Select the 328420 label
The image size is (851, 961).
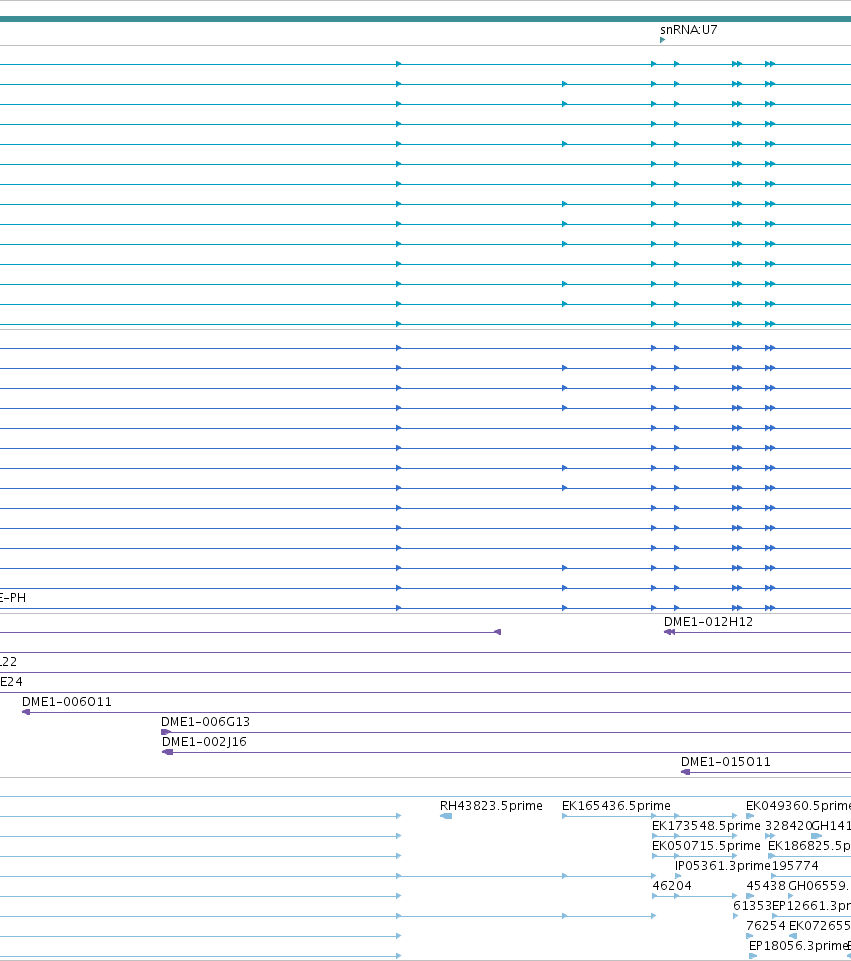point(788,826)
